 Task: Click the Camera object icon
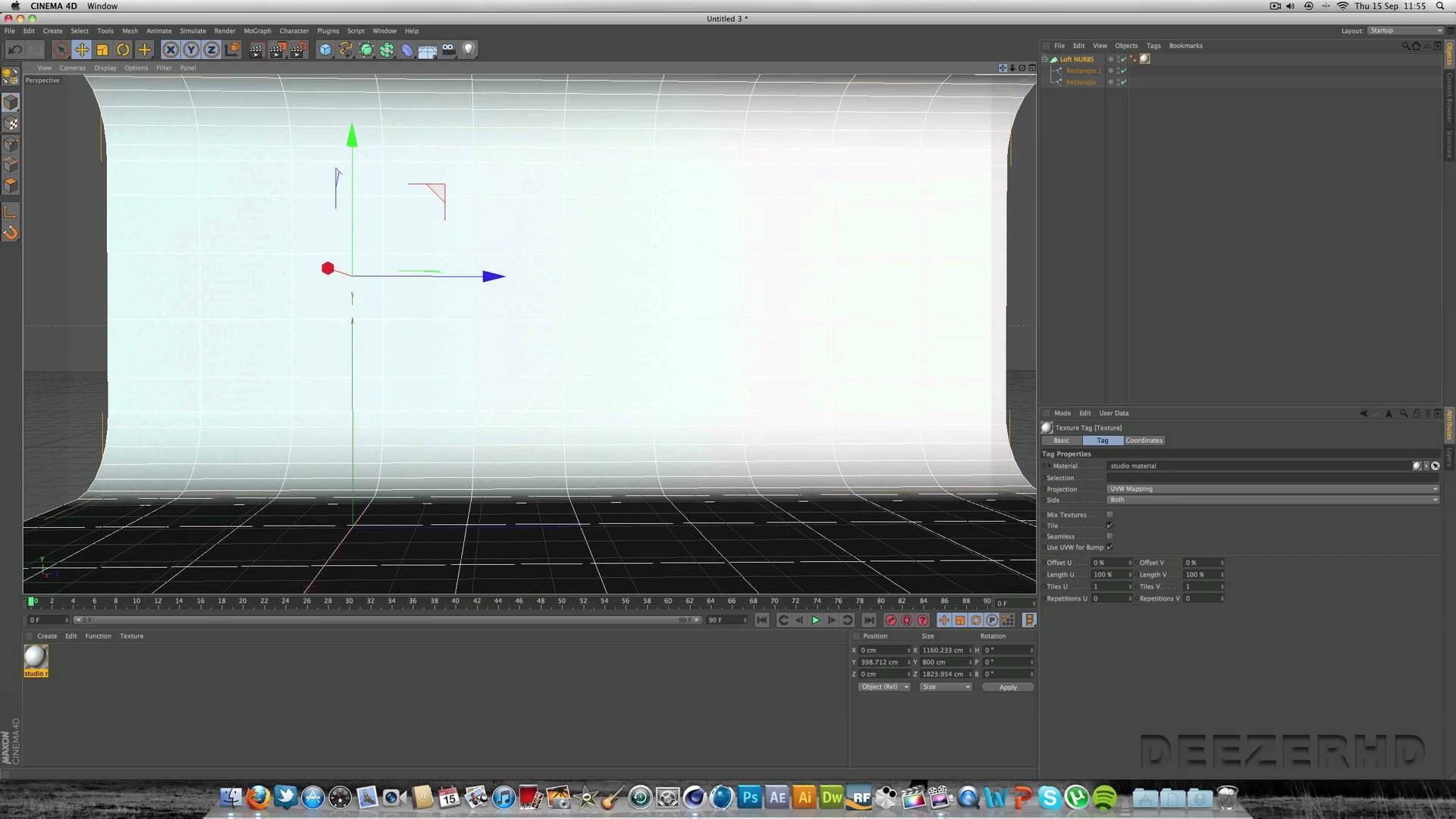tap(448, 50)
